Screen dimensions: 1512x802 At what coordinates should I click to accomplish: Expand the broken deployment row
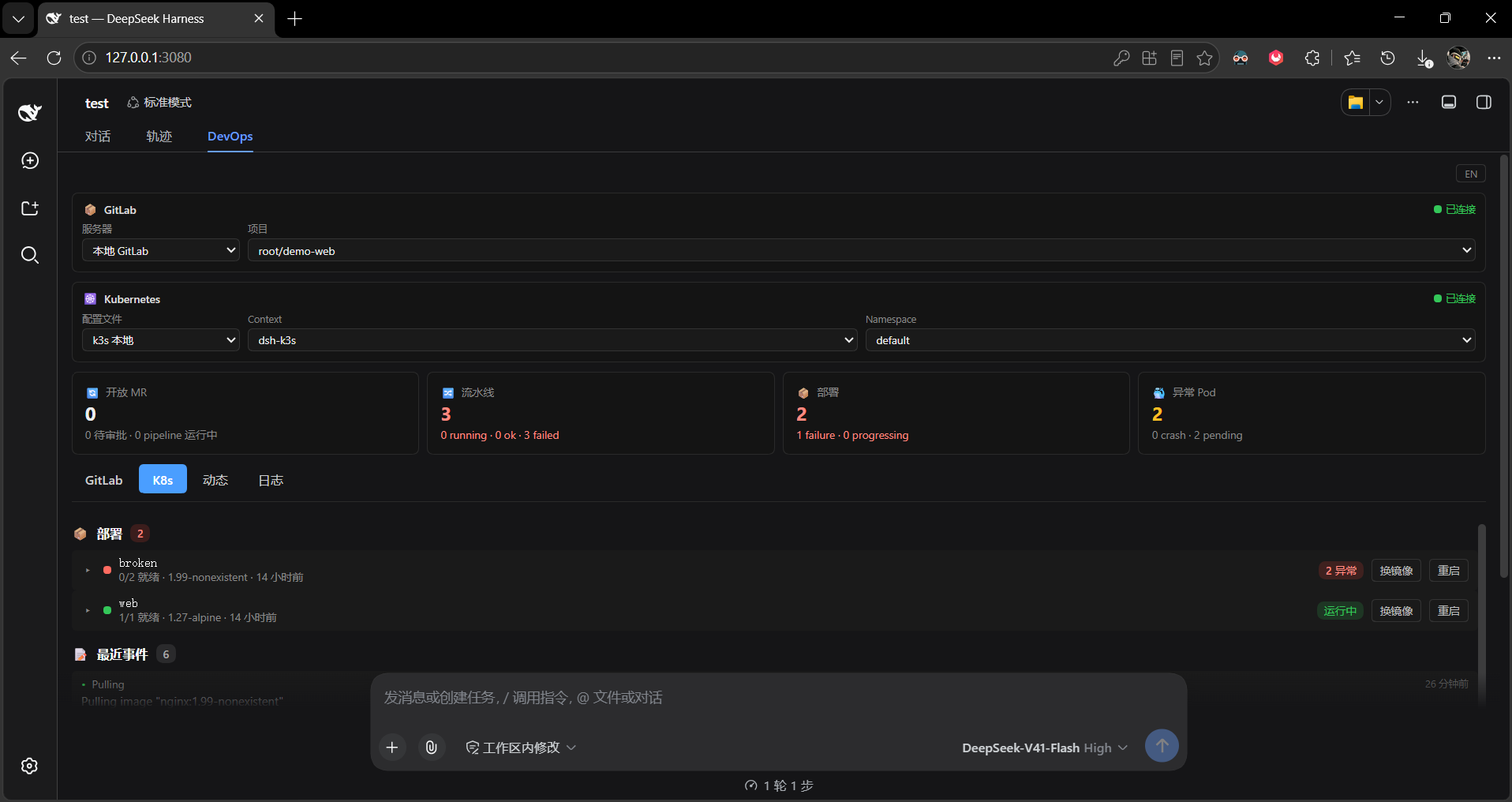click(88, 570)
